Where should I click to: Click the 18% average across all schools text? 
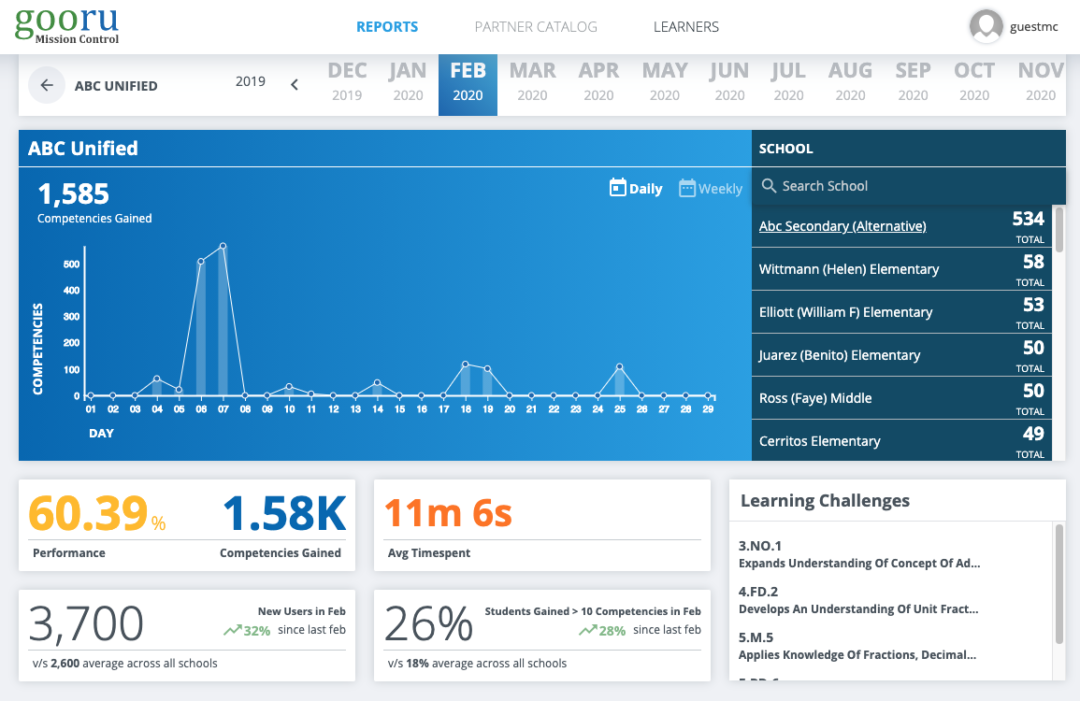pos(477,663)
